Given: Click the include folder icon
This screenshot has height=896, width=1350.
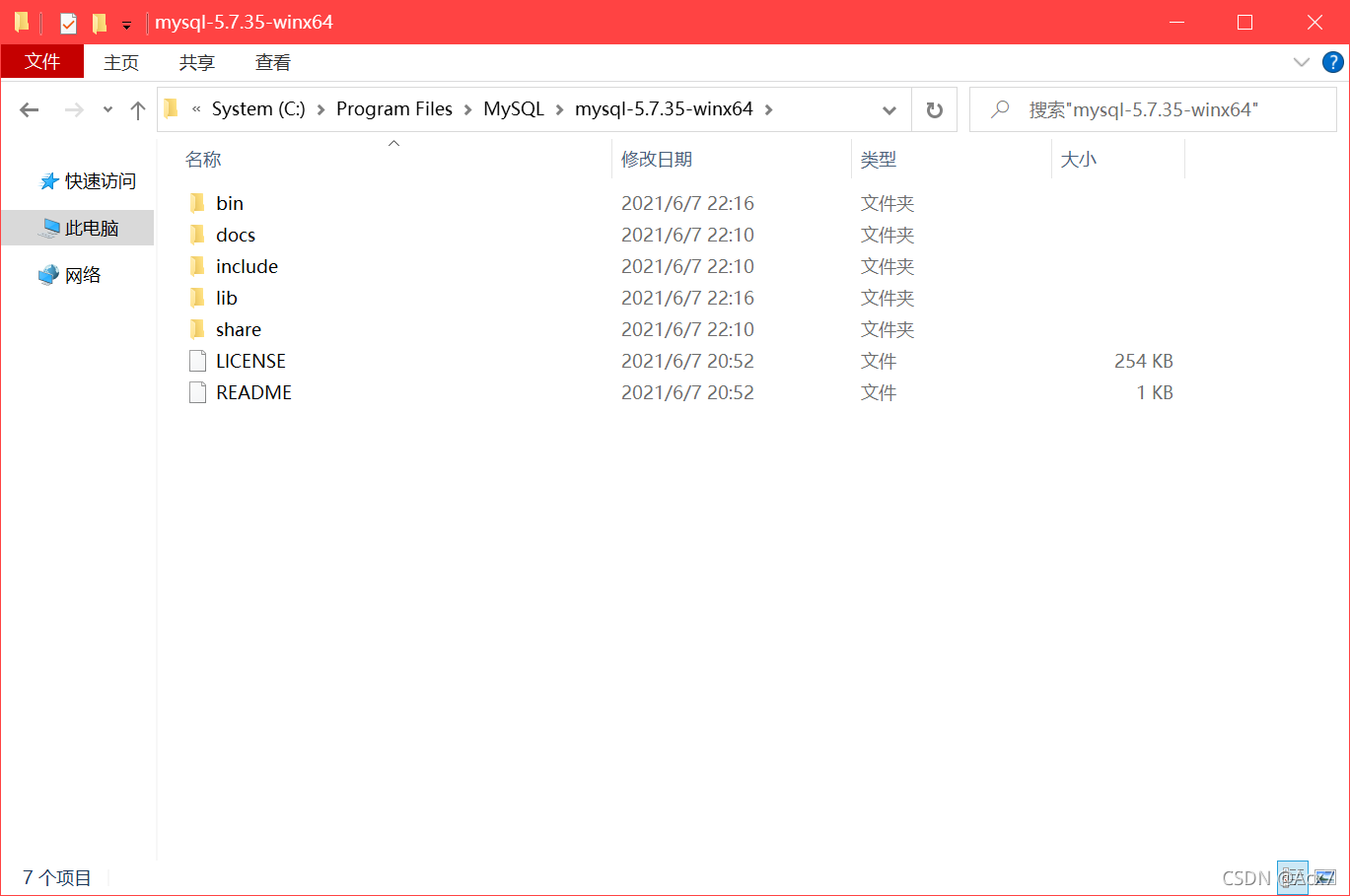Looking at the screenshot, I should click(197, 266).
